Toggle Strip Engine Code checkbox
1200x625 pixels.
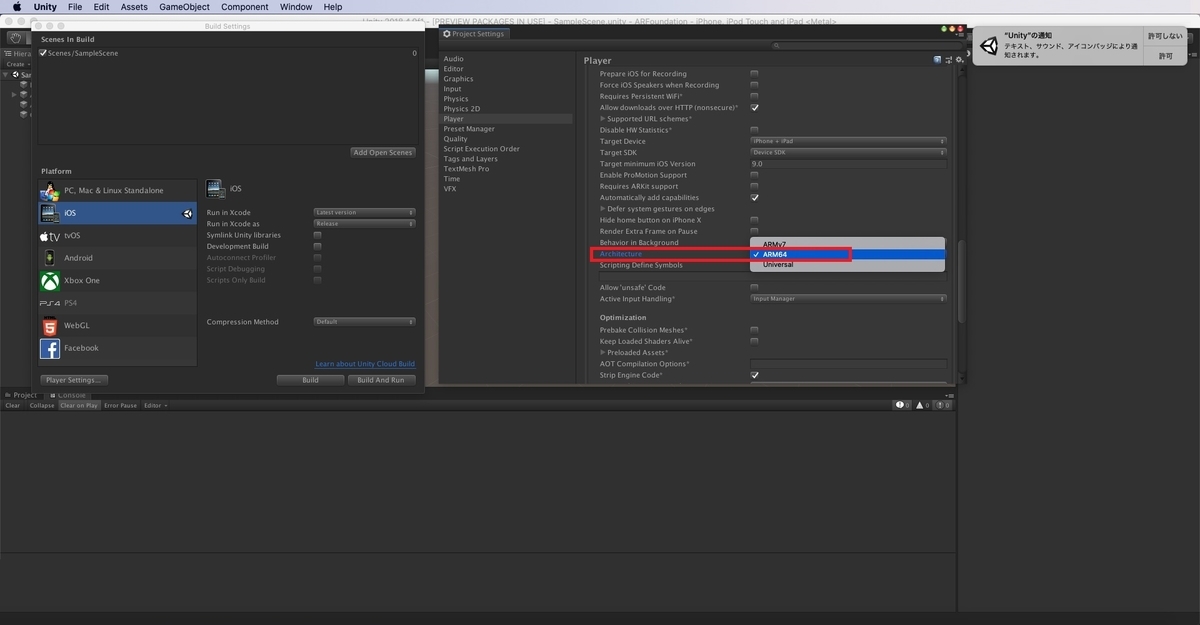point(754,375)
